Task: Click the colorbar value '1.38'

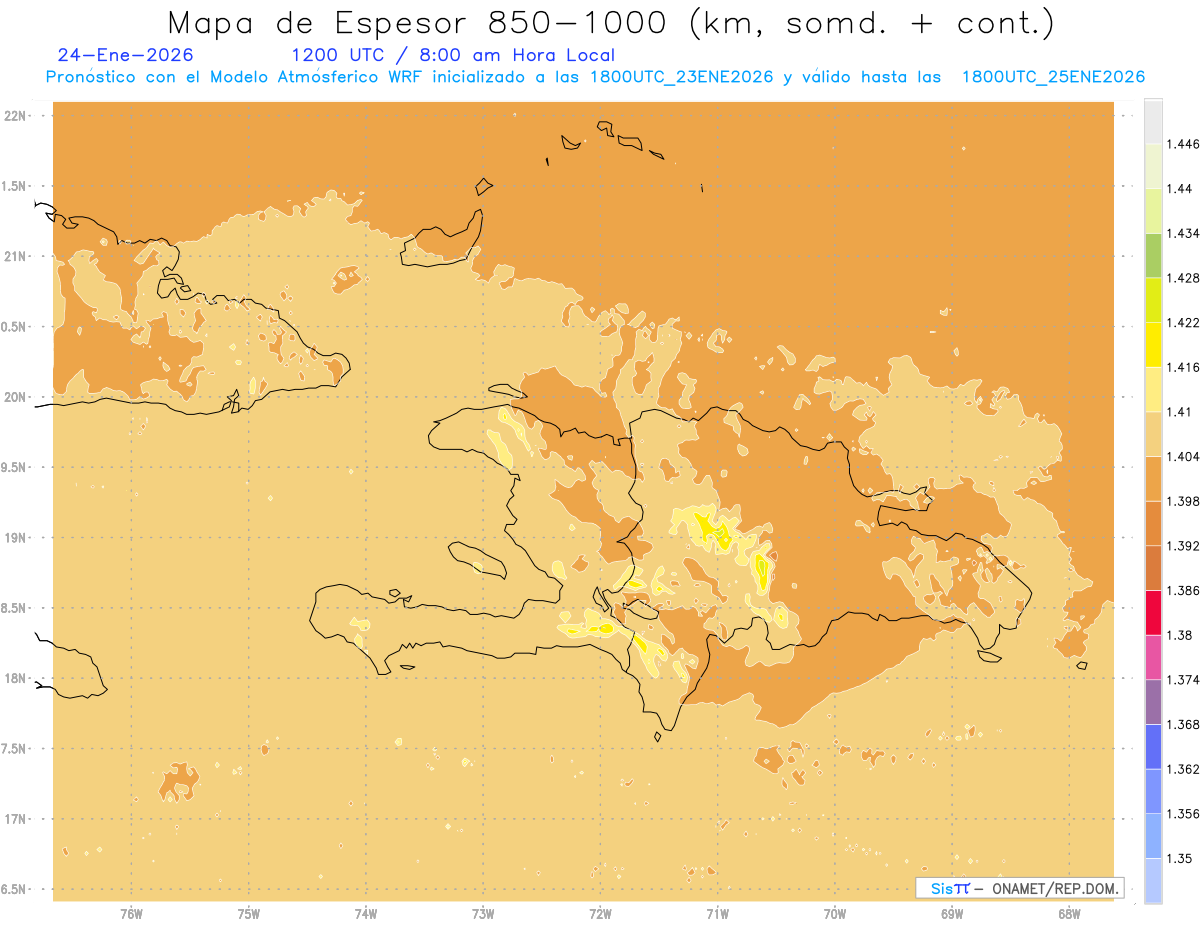Action: [x=1180, y=635]
